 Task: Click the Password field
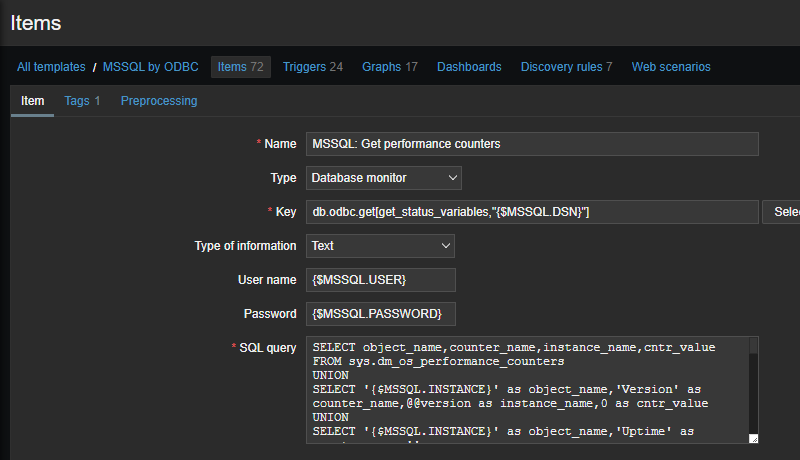380,314
